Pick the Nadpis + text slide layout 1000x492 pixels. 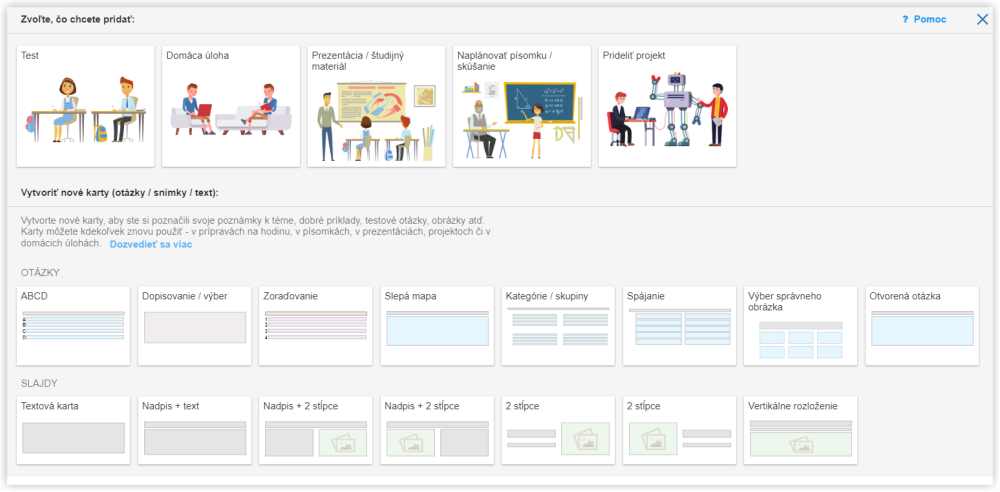pyautogui.click(x=195, y=431)
